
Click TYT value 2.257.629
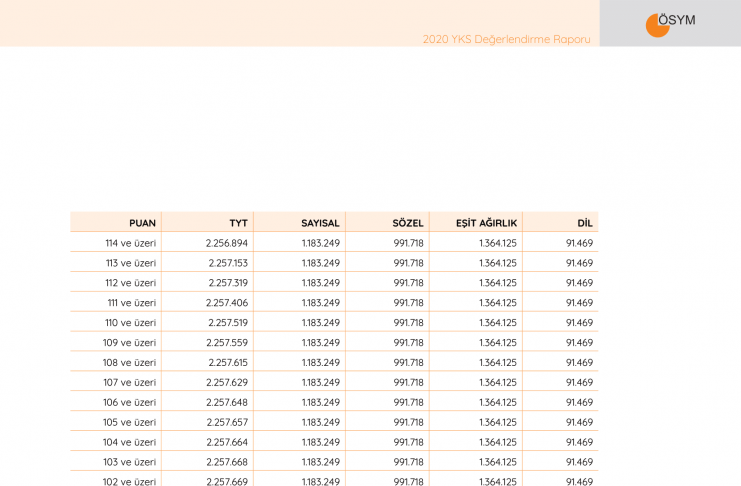tap(226, 382)
